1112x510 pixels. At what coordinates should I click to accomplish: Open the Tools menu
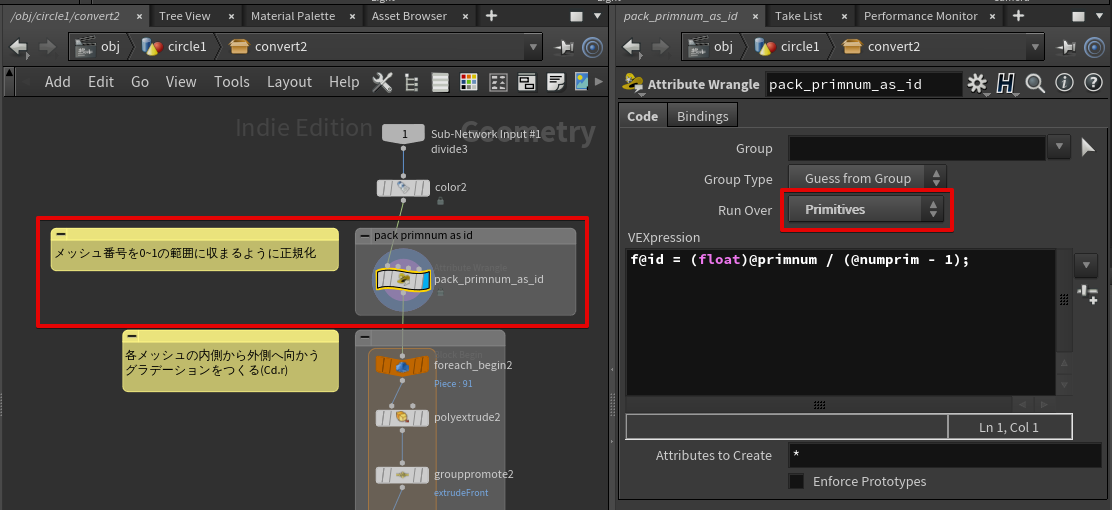click(232, 82)
